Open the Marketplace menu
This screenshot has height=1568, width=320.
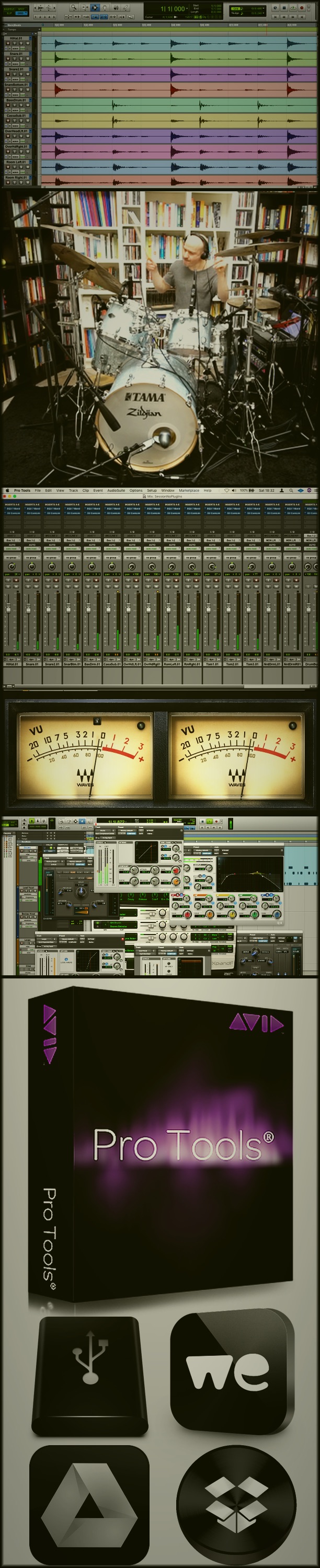click(x=189, y=490)
